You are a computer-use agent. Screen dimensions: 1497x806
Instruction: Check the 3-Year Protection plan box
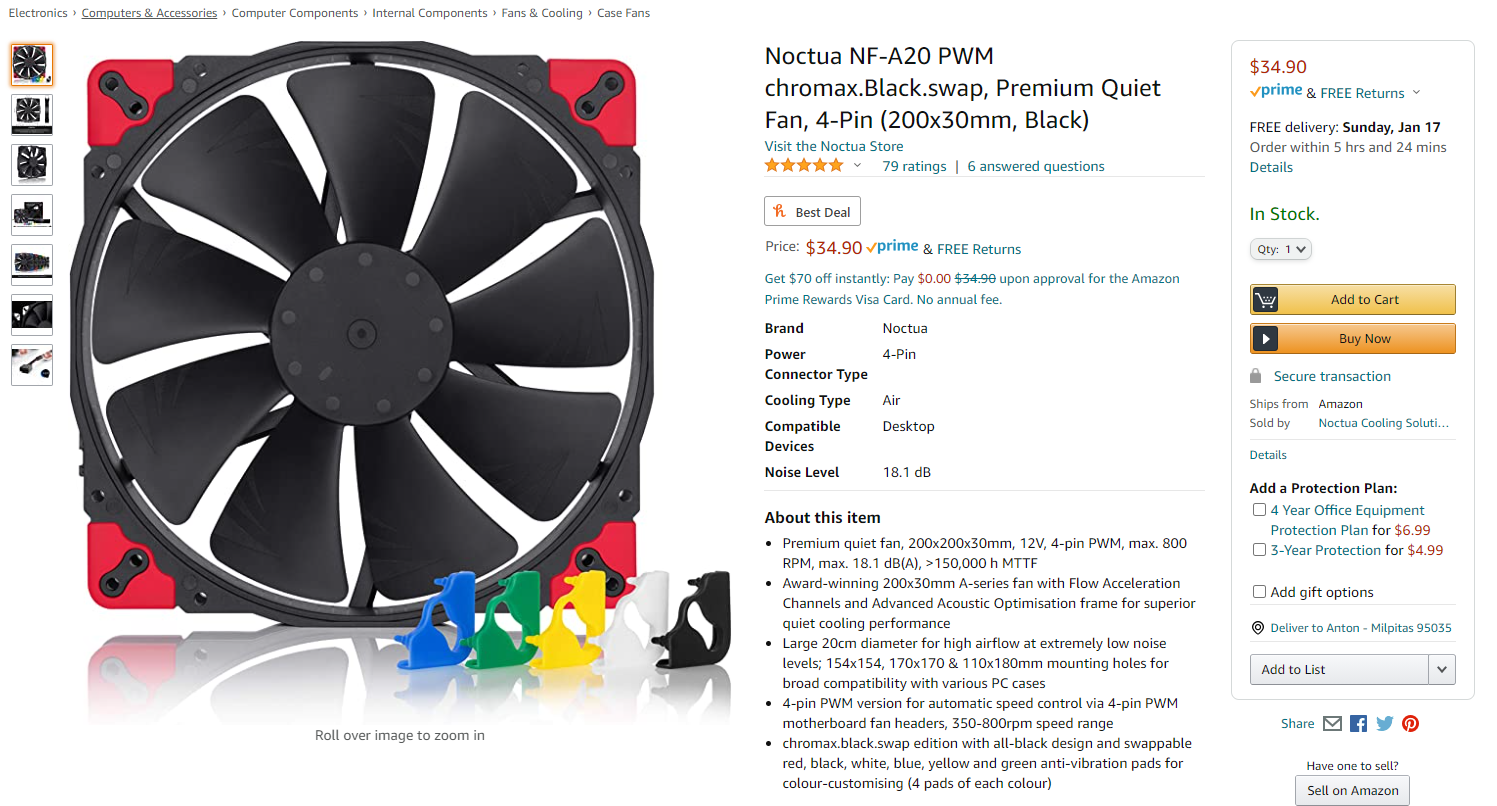(x=1260, y=550)
